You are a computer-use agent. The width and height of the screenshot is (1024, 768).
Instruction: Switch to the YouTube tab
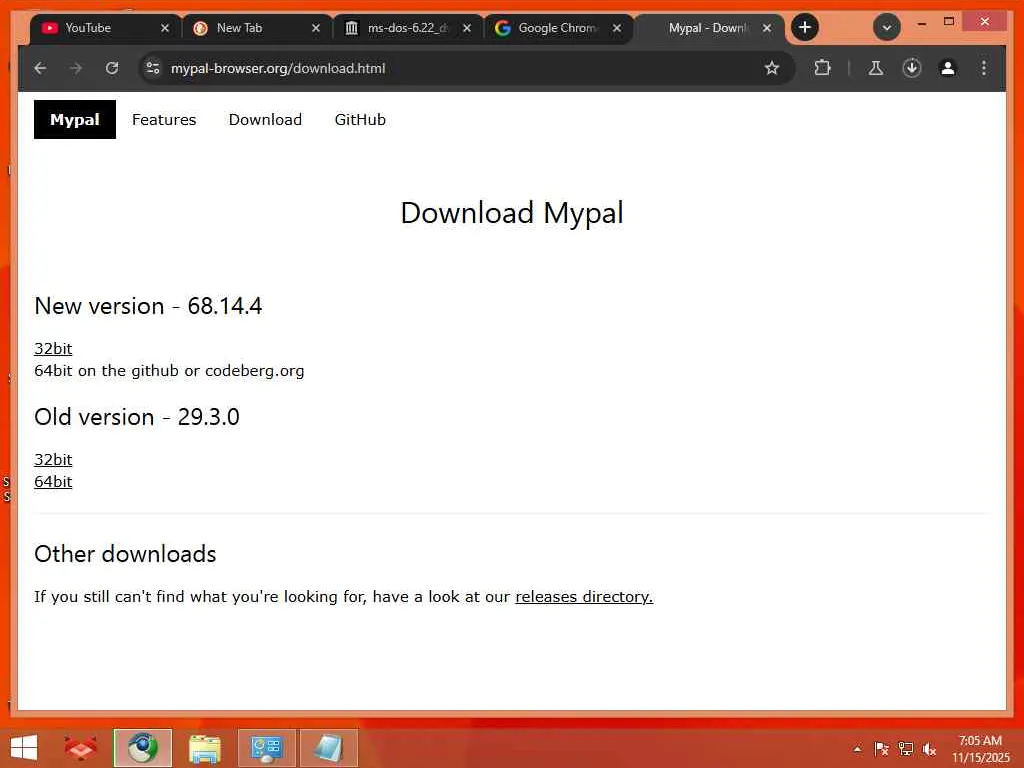pyautogui.click(x=96, y=28)
